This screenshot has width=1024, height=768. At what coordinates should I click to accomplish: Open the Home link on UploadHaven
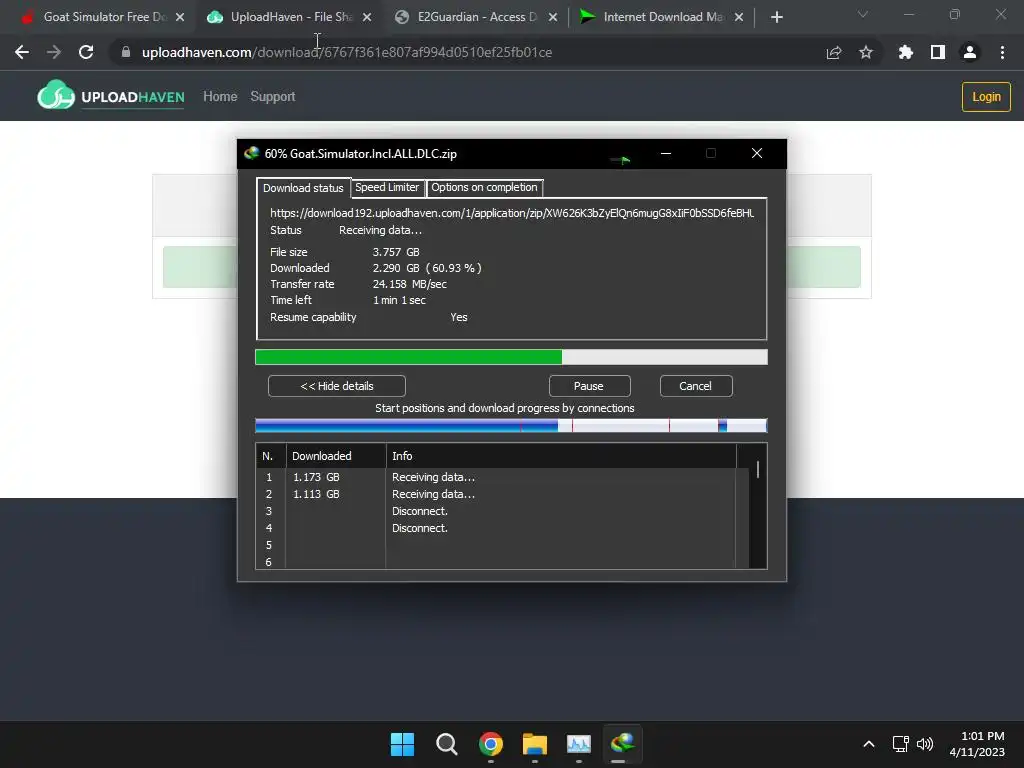(x=220, y=97)
